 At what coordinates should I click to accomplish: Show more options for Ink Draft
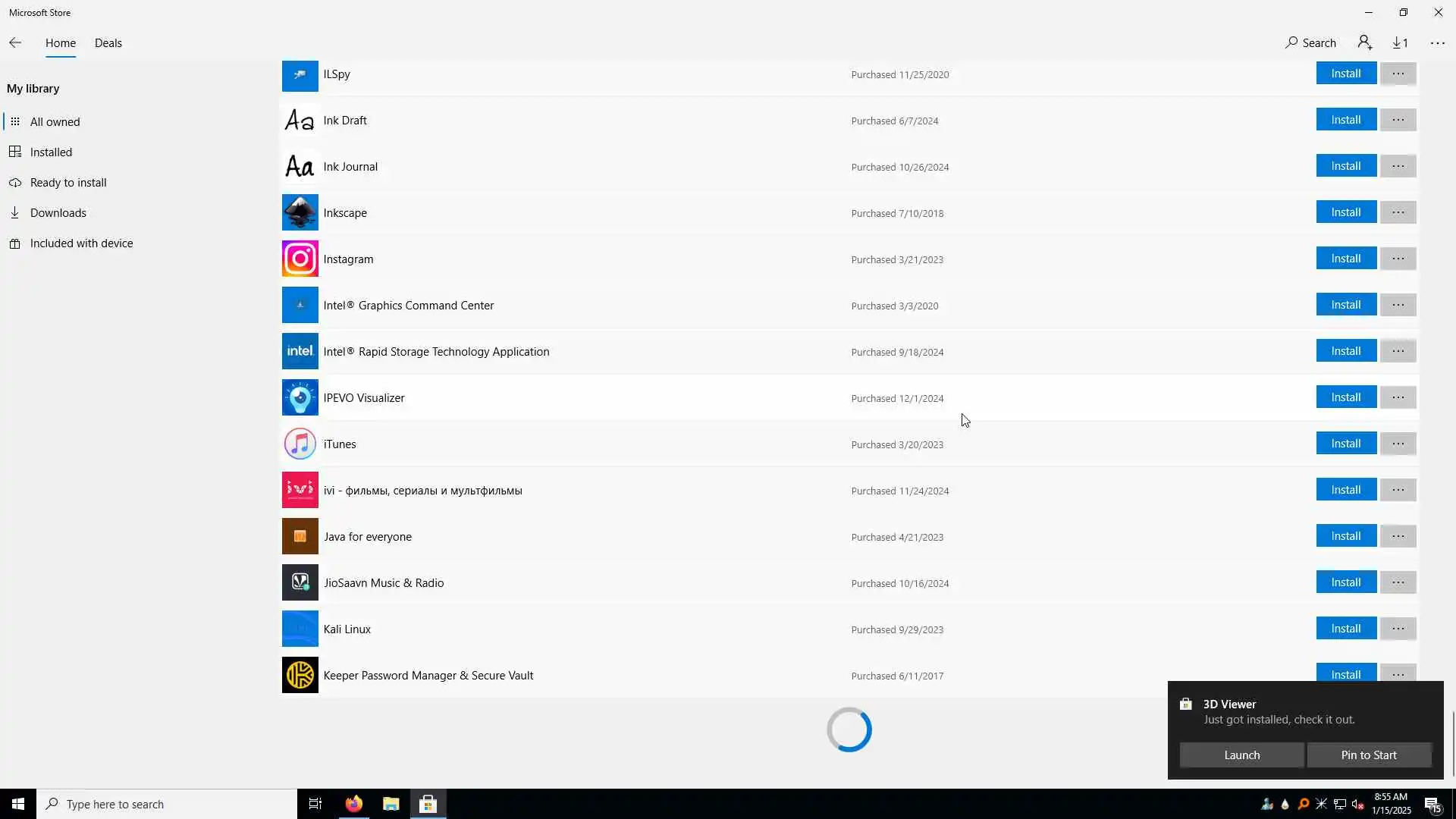[1398, 120]
